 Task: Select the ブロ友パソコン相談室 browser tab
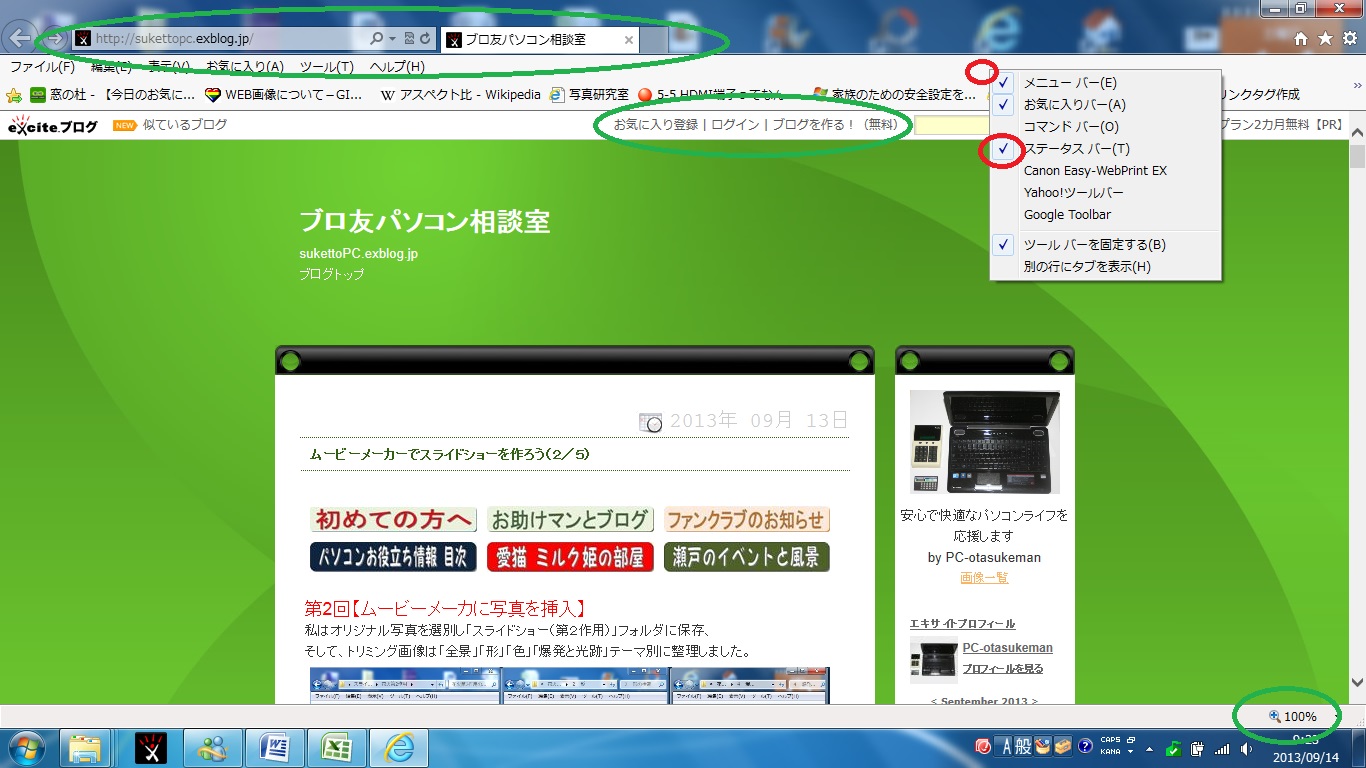540,40
